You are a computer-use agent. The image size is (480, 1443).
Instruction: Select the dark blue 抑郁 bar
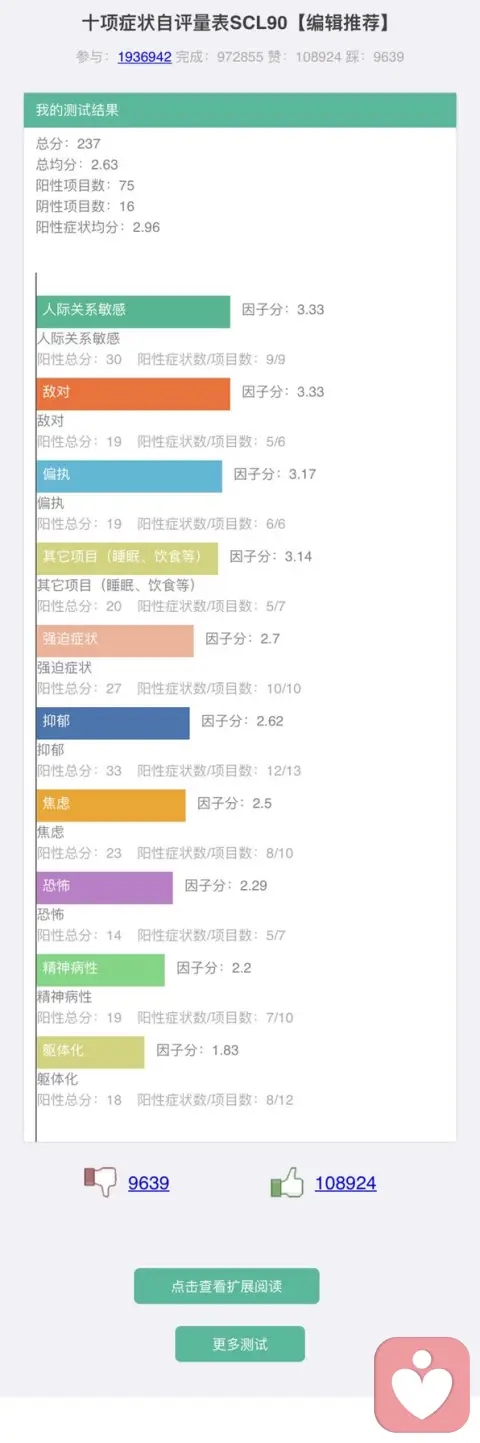point(113,722)
